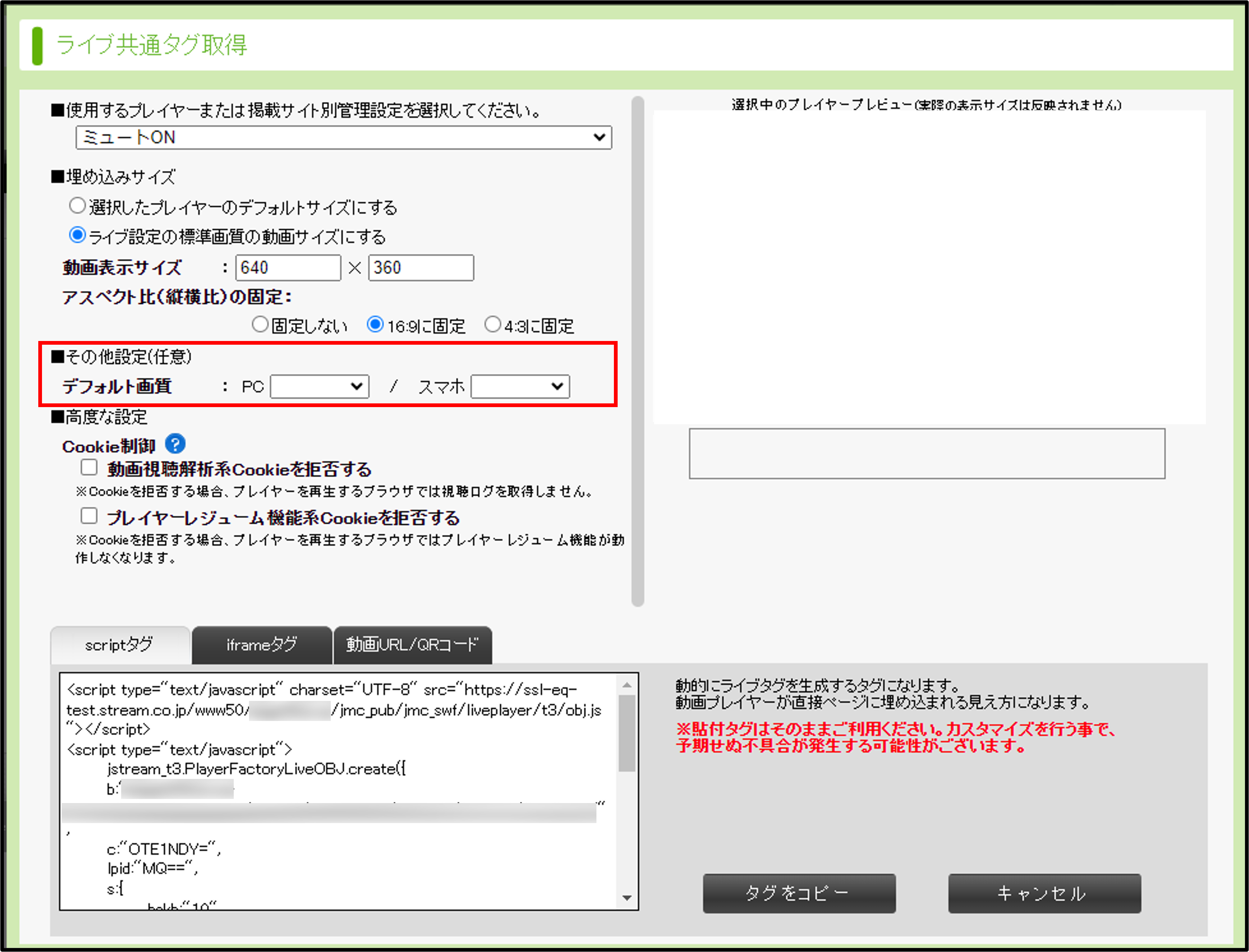Open the PC default quality dropdown
The height and width of the screenshot is (952, 1249).
pyautogui.click(x=320, y=386)
